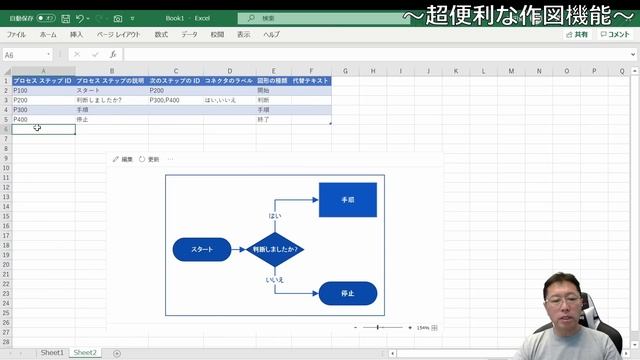Screen dimensions: 640x360
Task: Open the 校閲 ribbon tab
Action: [x=217, y=35]
